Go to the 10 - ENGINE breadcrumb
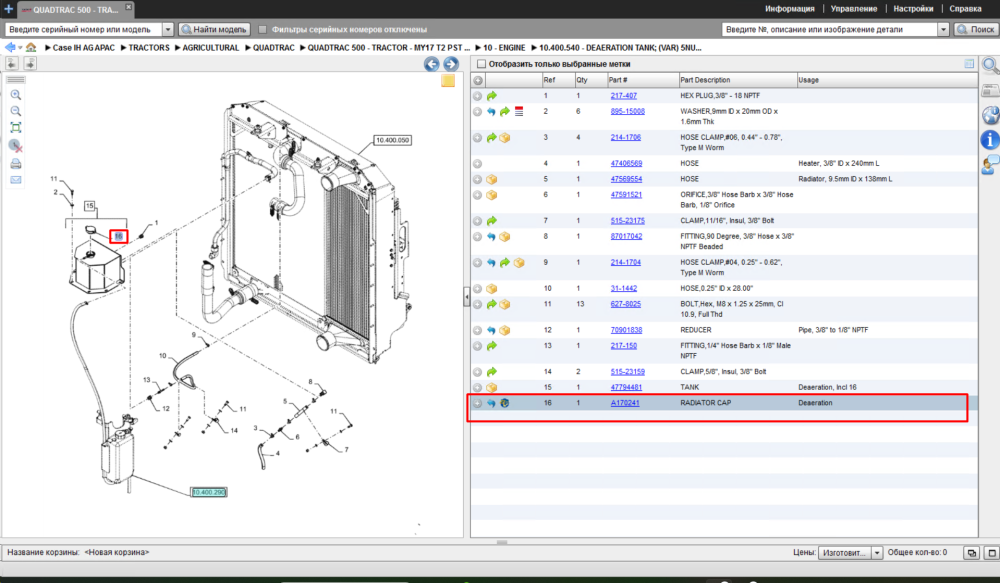1000x583 pixels. coord(504,48)
